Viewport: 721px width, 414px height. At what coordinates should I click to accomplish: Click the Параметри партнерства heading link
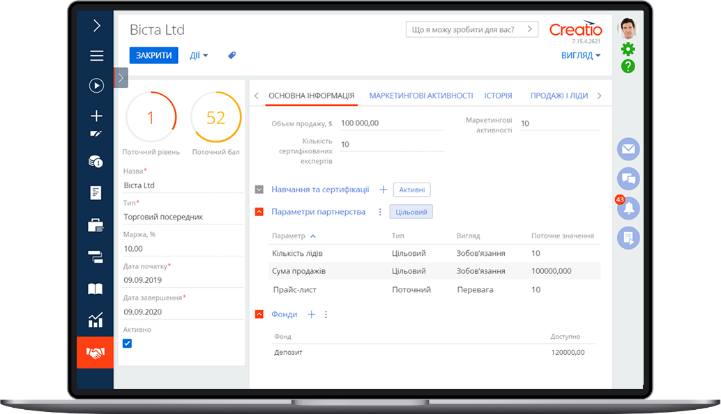(x=318, y=212)
